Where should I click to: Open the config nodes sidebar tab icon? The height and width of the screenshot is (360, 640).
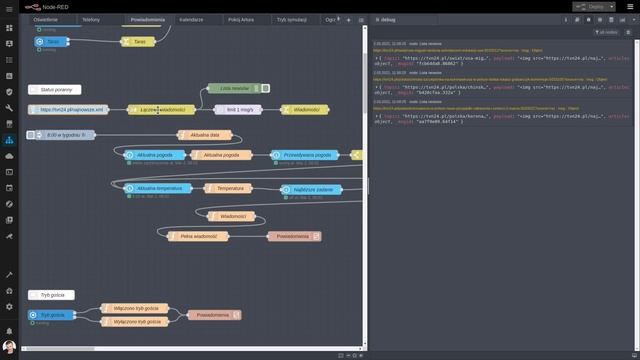coord(600,20)
